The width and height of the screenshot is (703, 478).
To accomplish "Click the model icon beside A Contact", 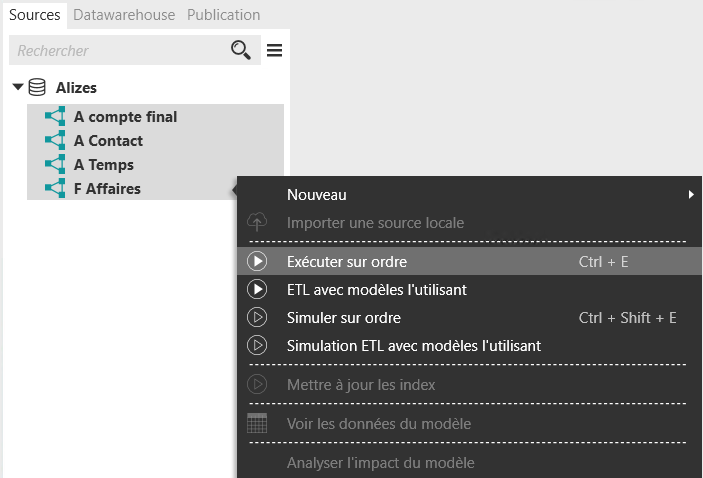I will 55,141.
